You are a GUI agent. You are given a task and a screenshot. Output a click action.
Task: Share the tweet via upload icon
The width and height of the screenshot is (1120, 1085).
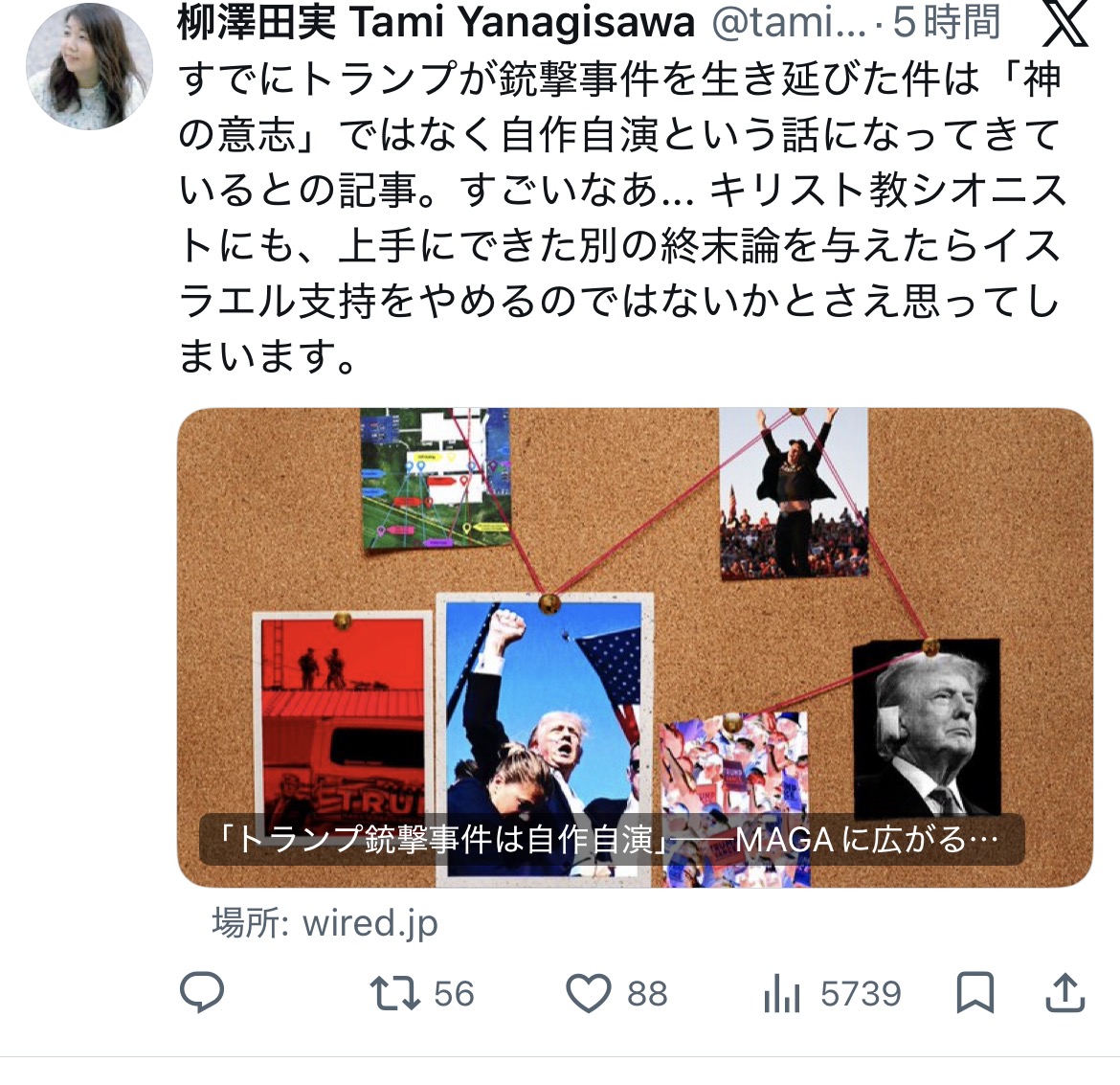[1065, 993]
